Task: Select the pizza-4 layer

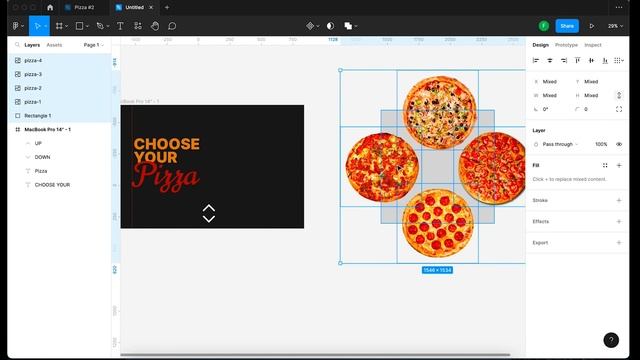Action: [x=60, y=60]
